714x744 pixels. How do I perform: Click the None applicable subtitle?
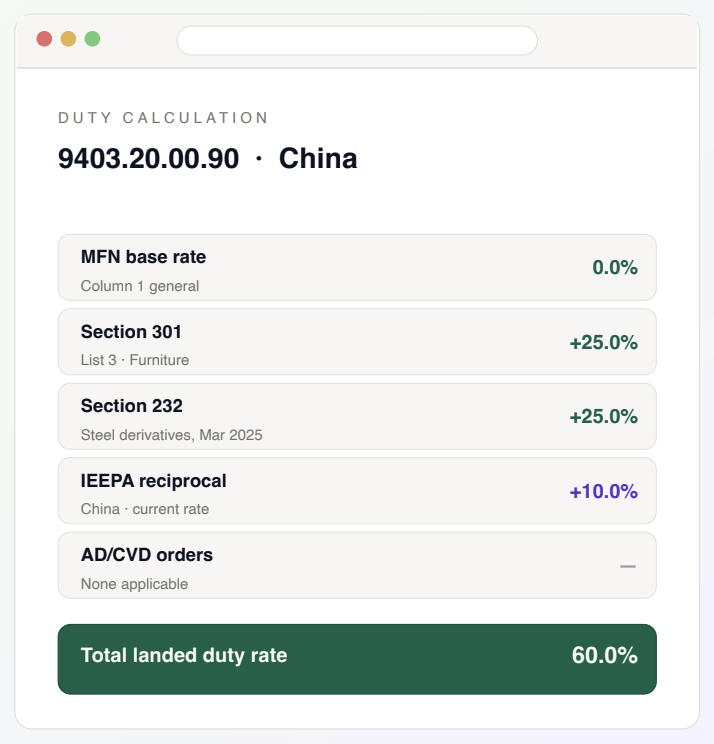(x=134, y=584)
